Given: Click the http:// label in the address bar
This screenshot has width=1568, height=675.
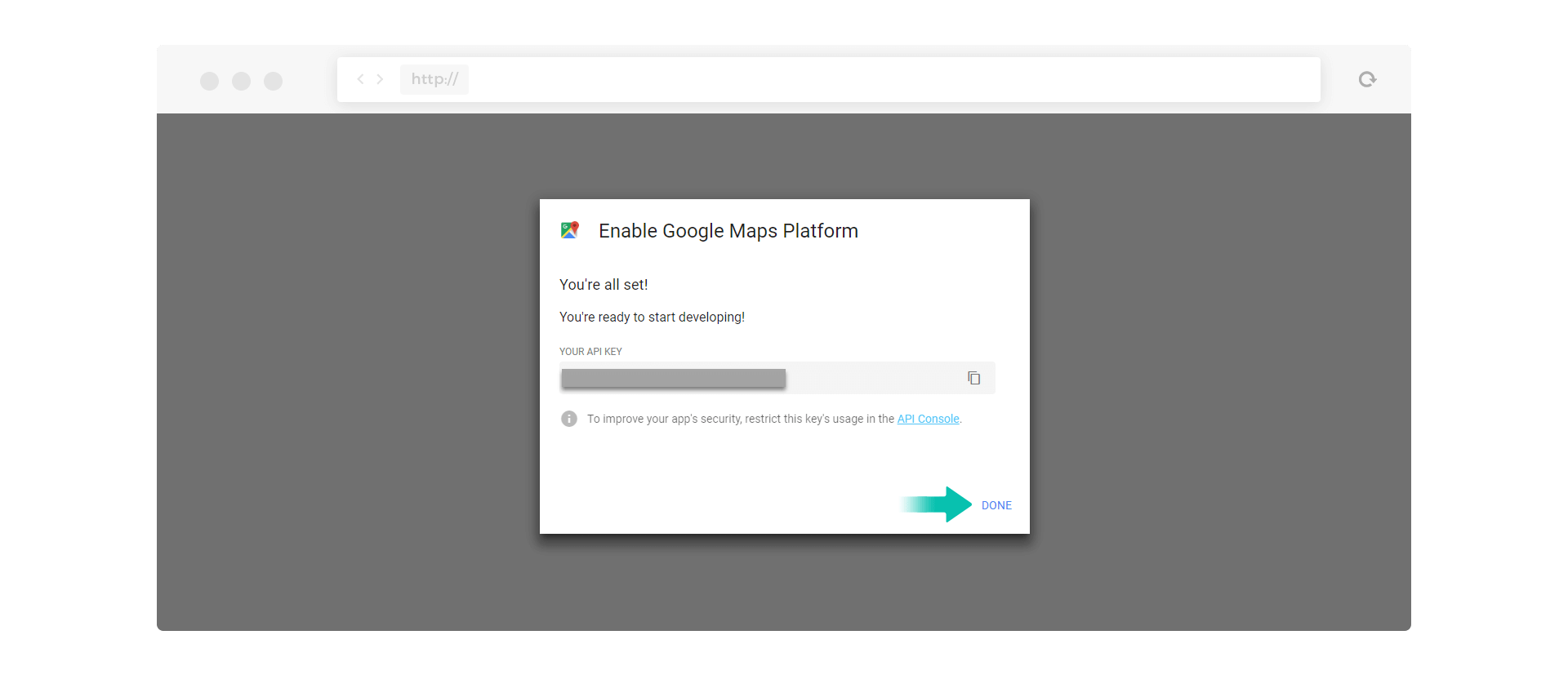Looking at the screenshot, I should pyautogui.click(x=434, y=79).
